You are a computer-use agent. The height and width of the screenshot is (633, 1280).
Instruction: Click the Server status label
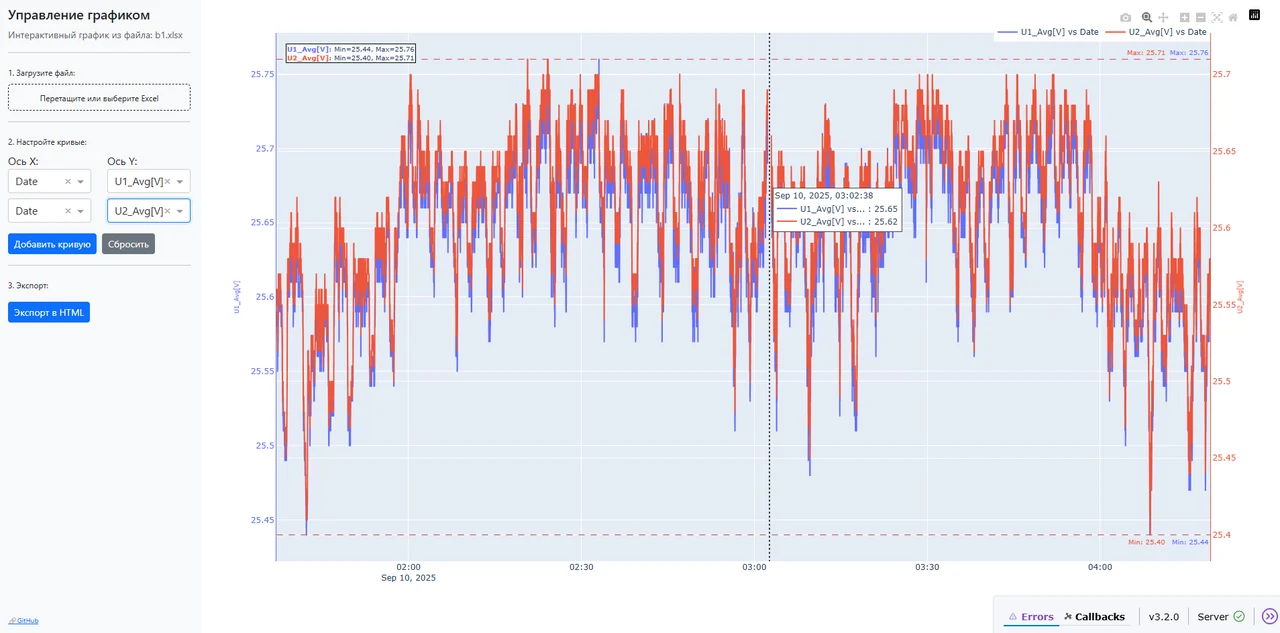point(1213,617)
